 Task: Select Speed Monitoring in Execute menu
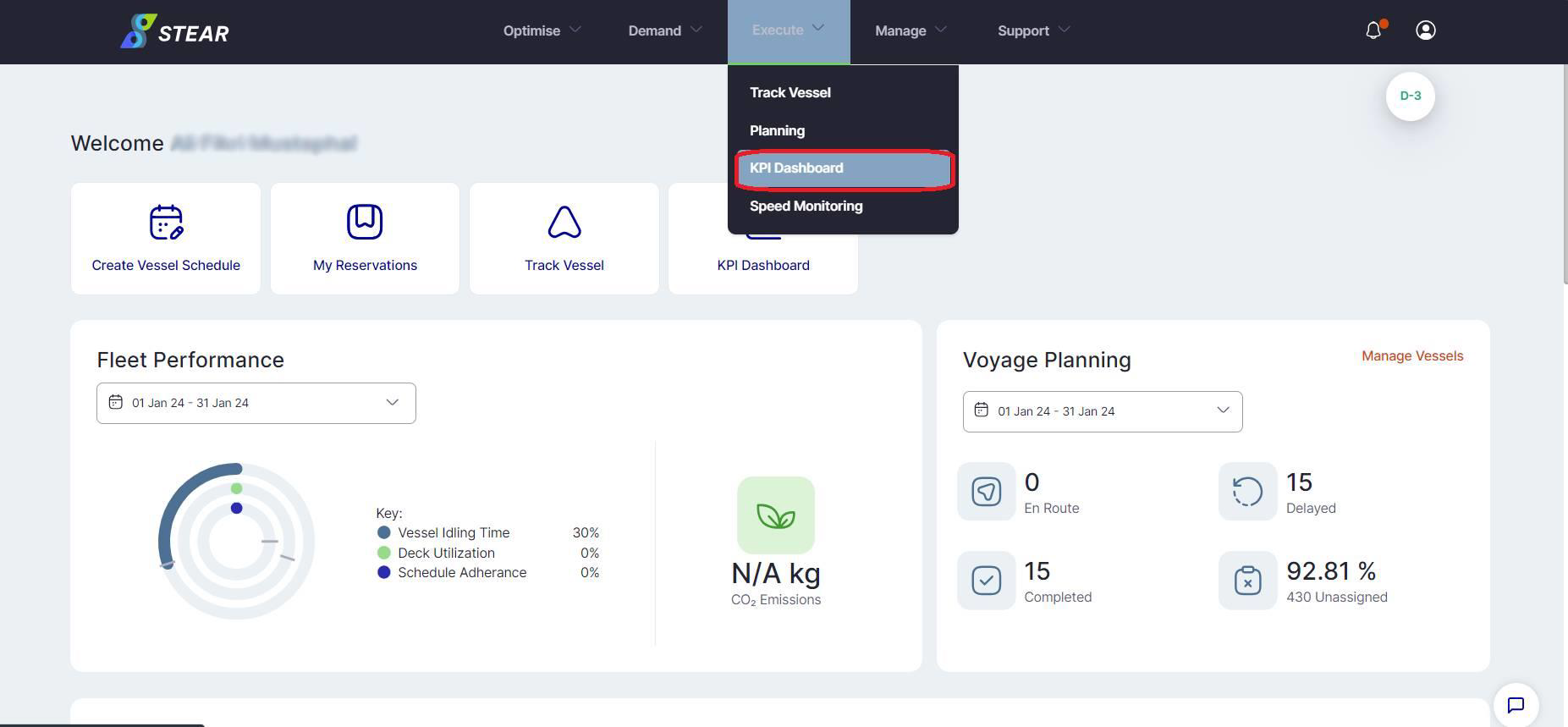click(843, 206)
